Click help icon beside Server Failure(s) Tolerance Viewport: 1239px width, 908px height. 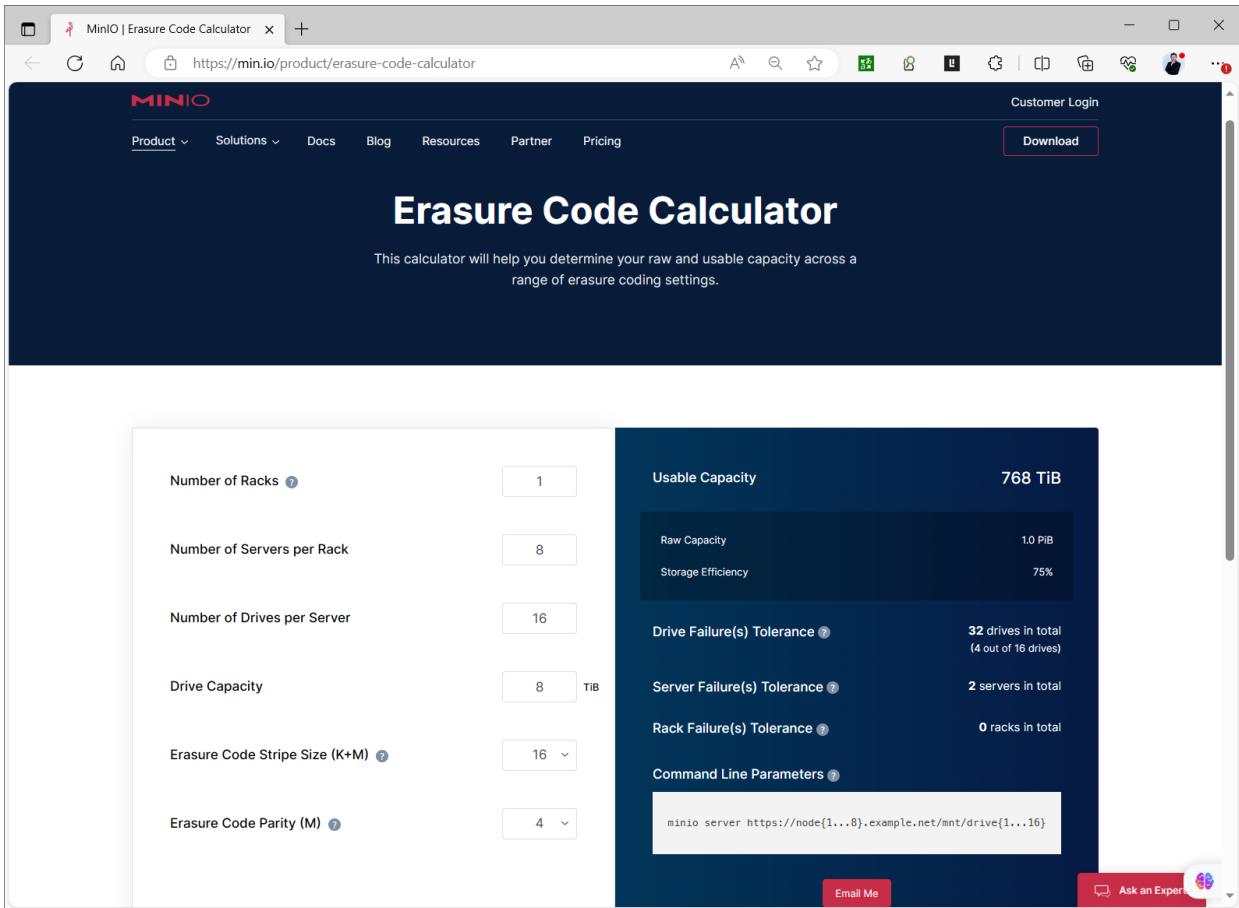click(x=833, y=688)
